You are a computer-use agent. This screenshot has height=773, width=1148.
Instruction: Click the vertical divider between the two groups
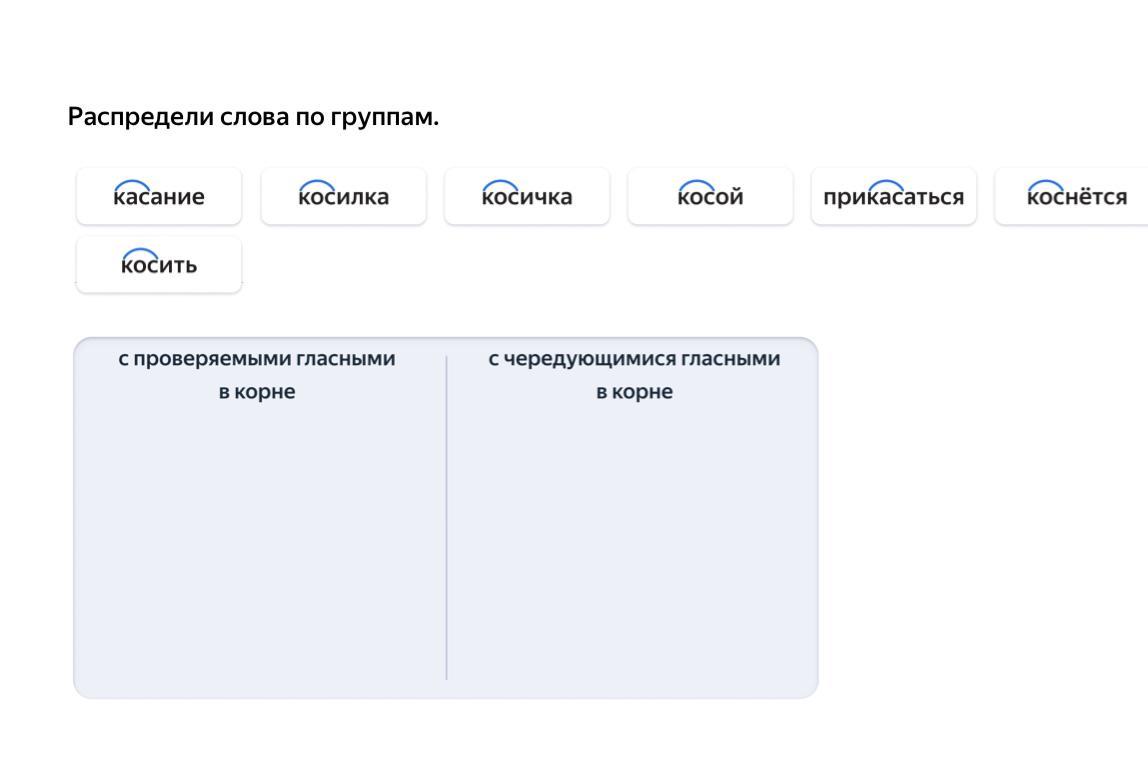[446, 518]
